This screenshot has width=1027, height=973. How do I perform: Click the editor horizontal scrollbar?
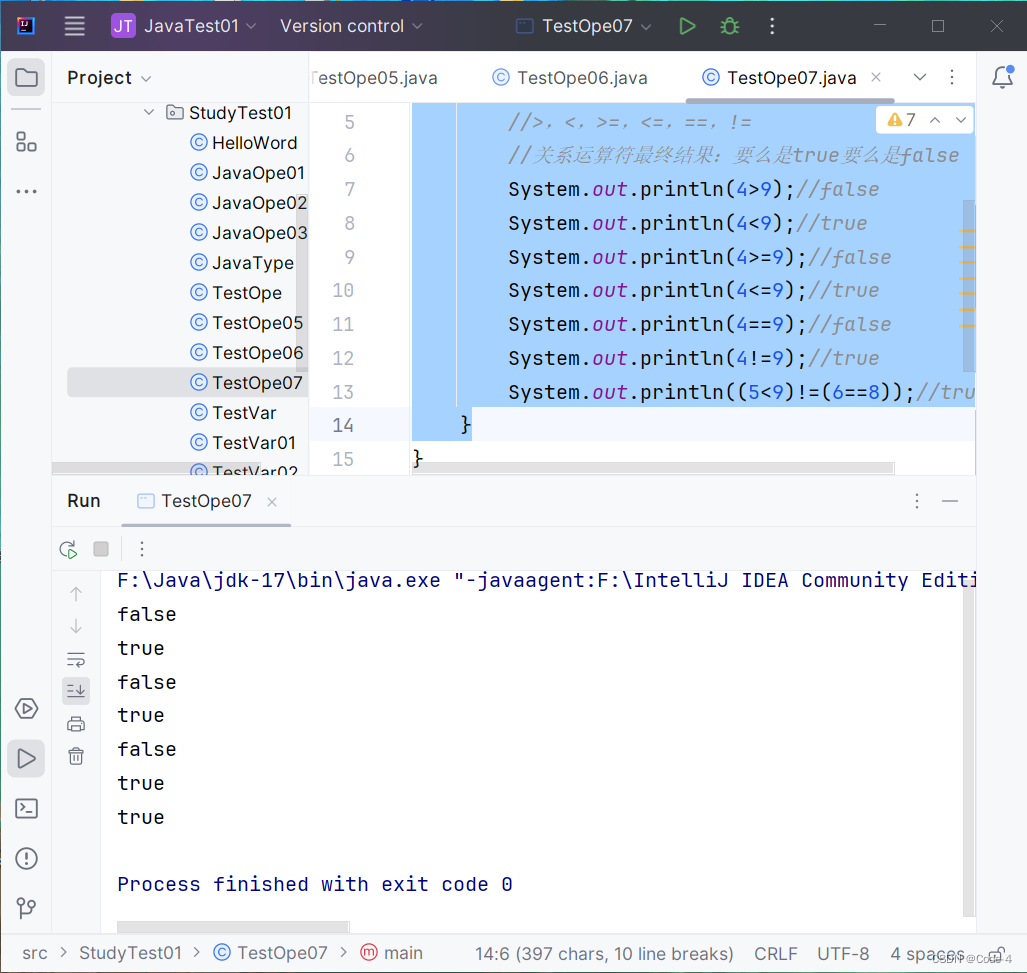tap(654, 468)
